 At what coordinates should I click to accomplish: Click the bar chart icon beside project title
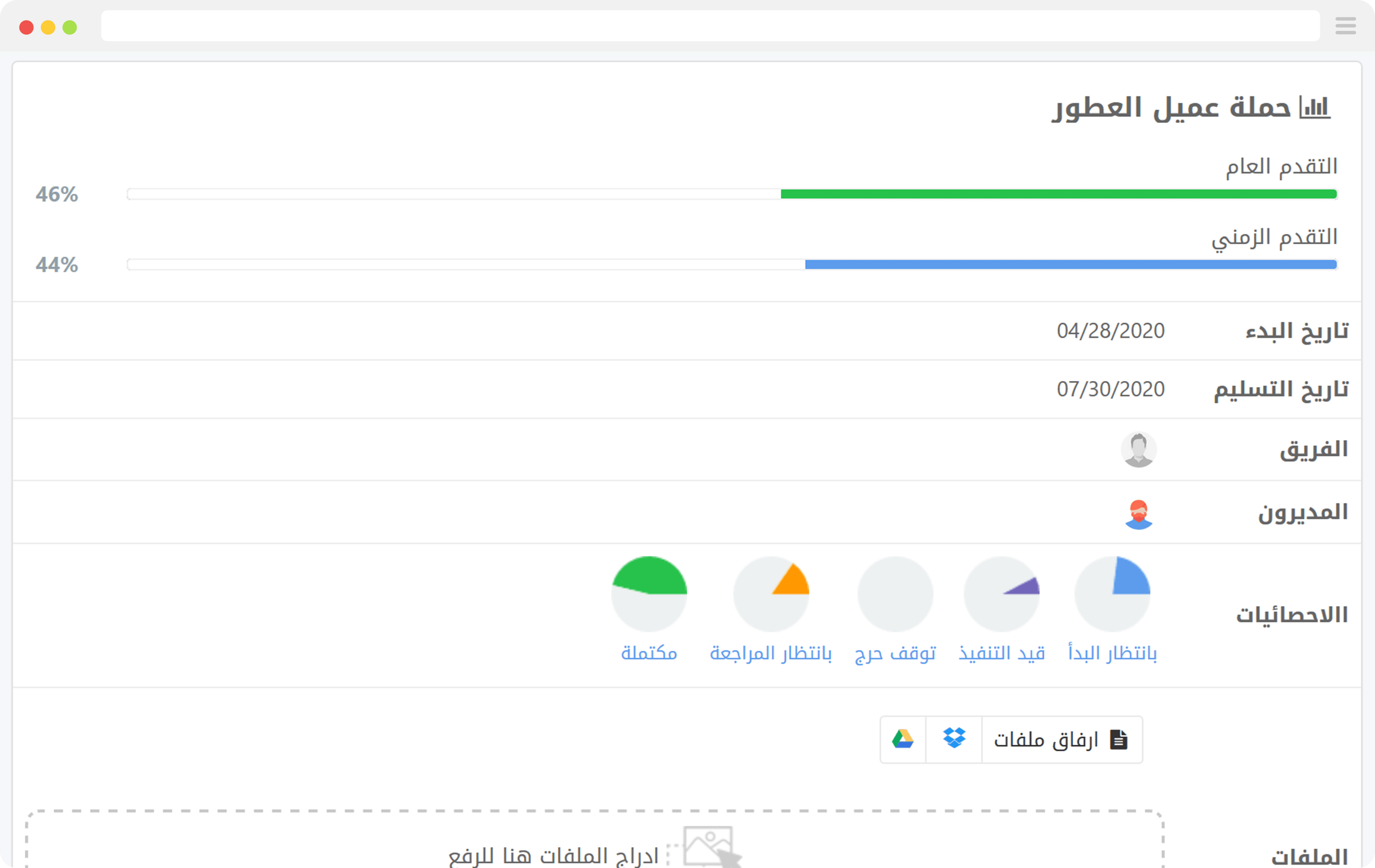[1314, 107]
